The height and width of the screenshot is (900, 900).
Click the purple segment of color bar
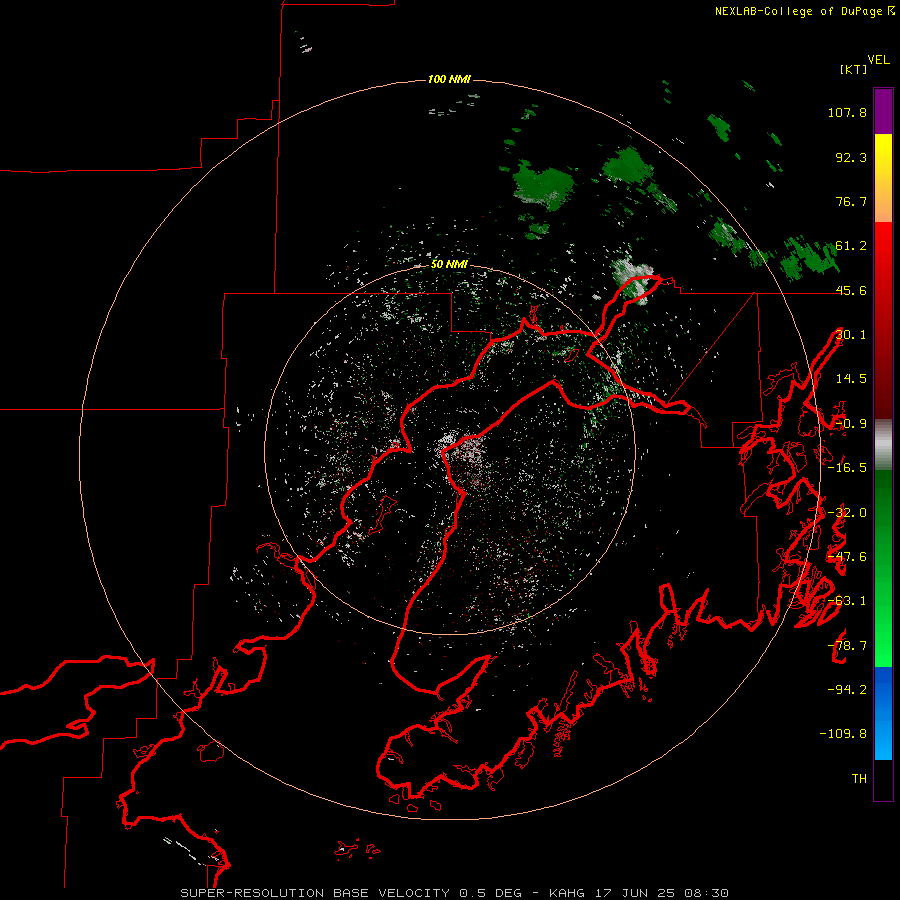(x=883, y=111)
